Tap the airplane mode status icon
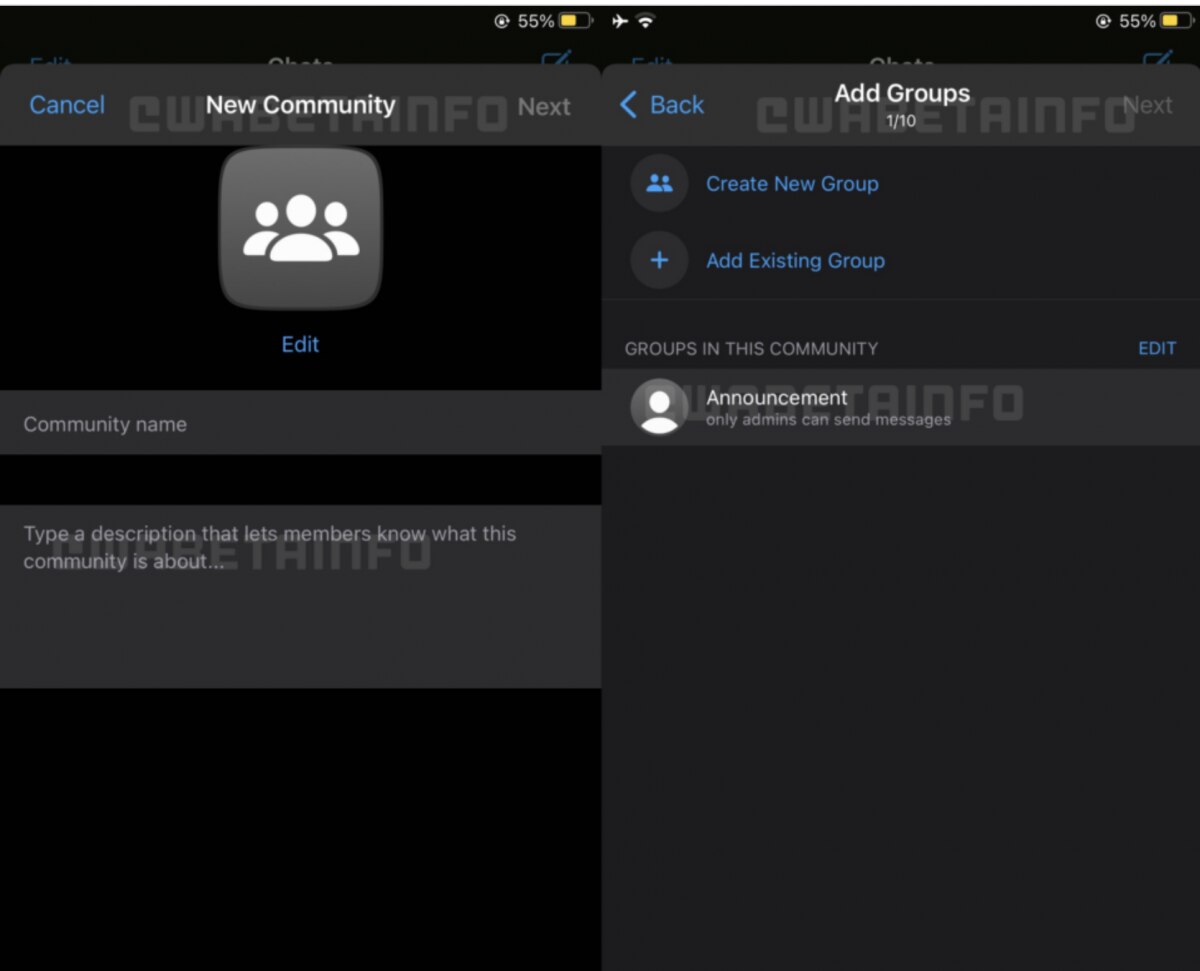The image size is (1200, 971). (620, 21)
